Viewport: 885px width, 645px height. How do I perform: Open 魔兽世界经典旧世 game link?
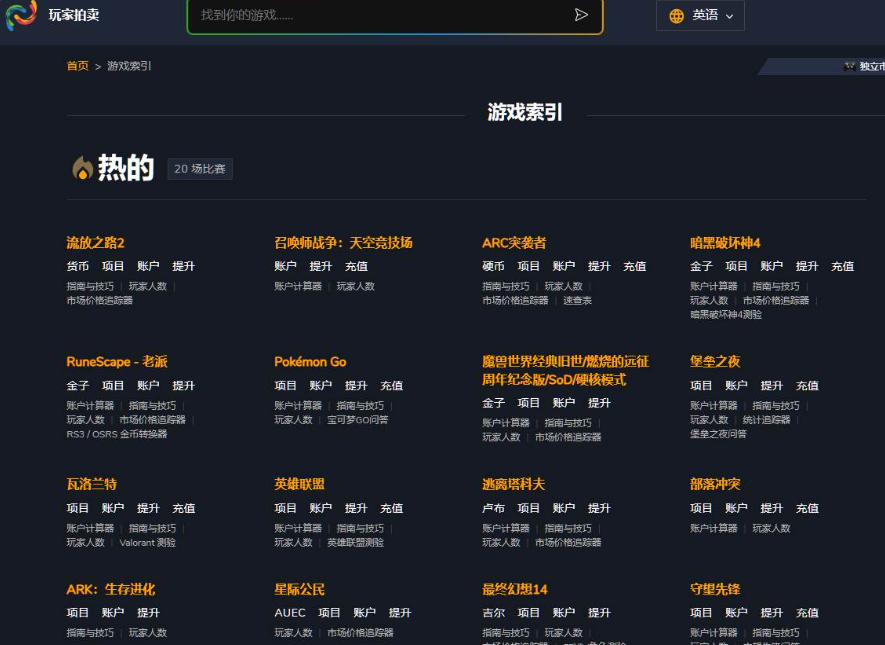click(565, 370)
